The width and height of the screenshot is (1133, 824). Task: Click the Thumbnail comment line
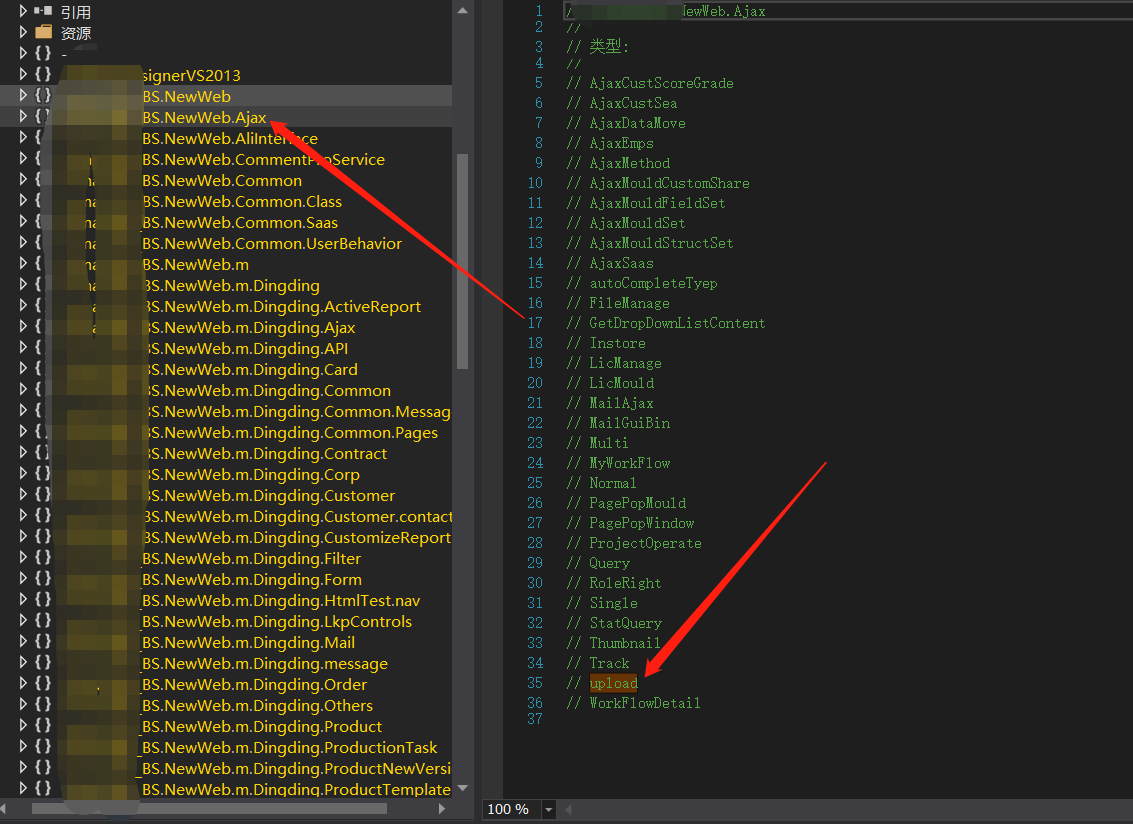613,643
